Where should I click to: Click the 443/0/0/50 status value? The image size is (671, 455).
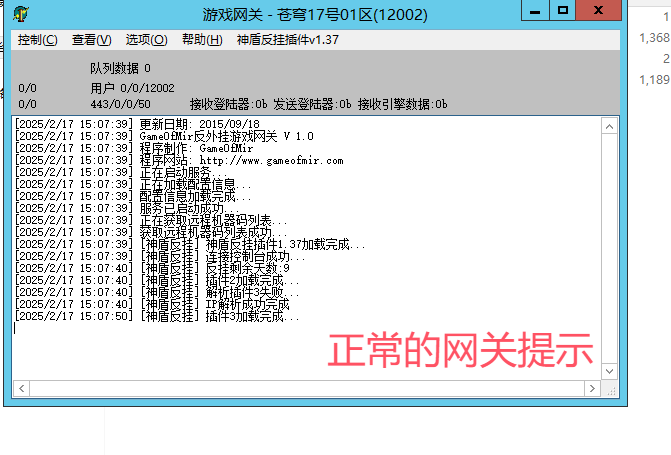[x=120, y=104]
